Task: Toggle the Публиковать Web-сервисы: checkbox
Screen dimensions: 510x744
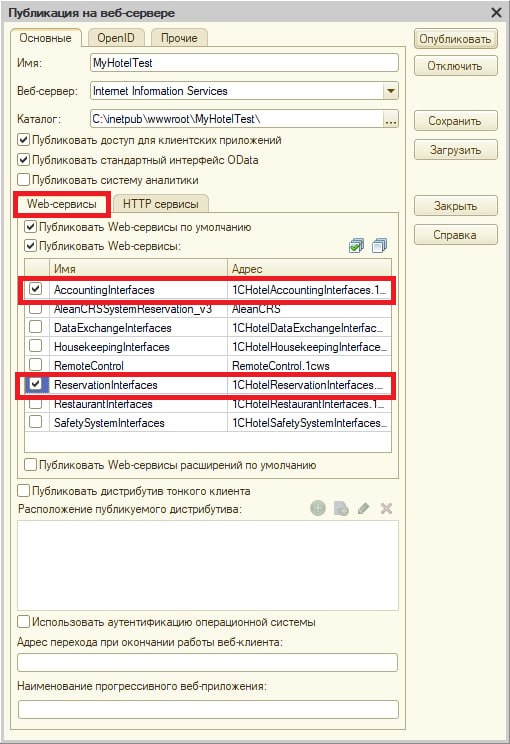Action: [x=30, y=246]
